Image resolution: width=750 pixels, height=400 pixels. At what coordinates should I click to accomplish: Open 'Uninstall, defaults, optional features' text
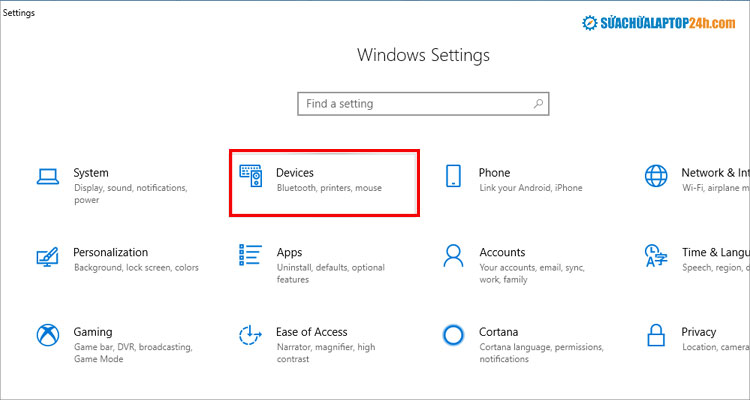[x=330, y=274]
